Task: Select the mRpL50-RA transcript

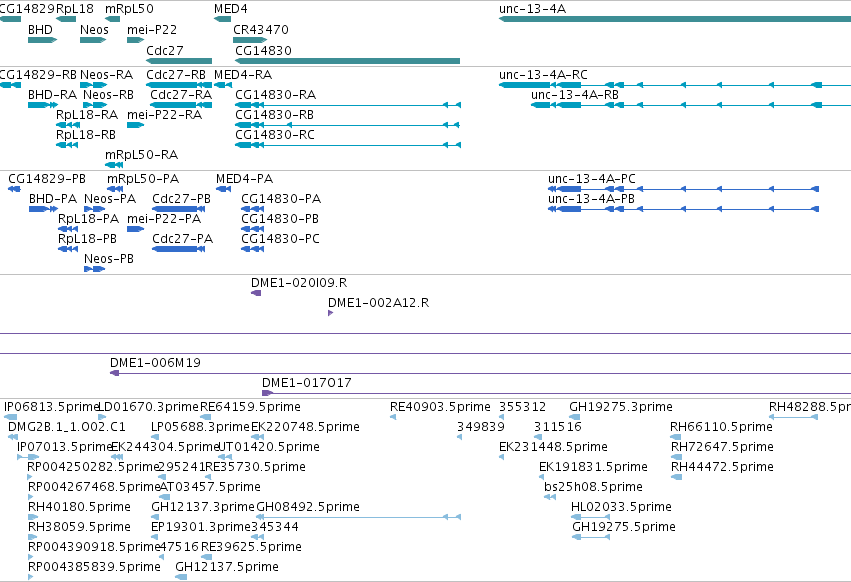Action: [114, 165]
